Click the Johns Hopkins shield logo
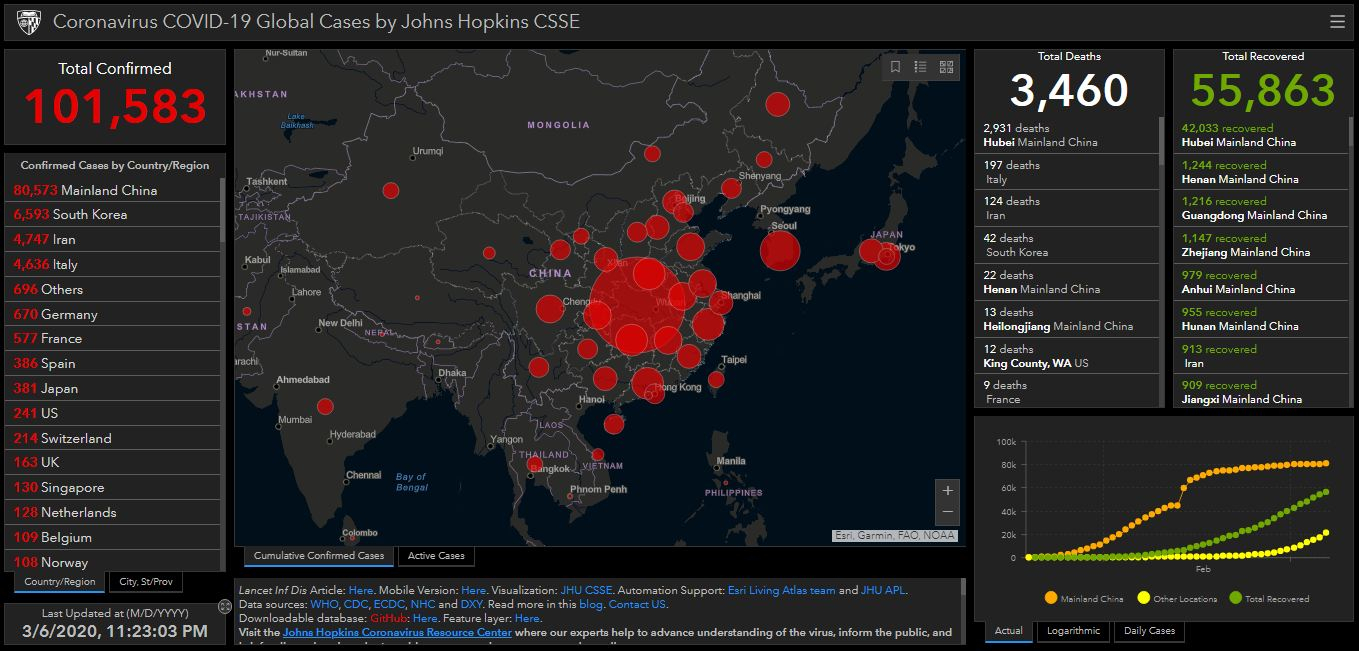Screen dimensions: 1359x651 point(30,21)
